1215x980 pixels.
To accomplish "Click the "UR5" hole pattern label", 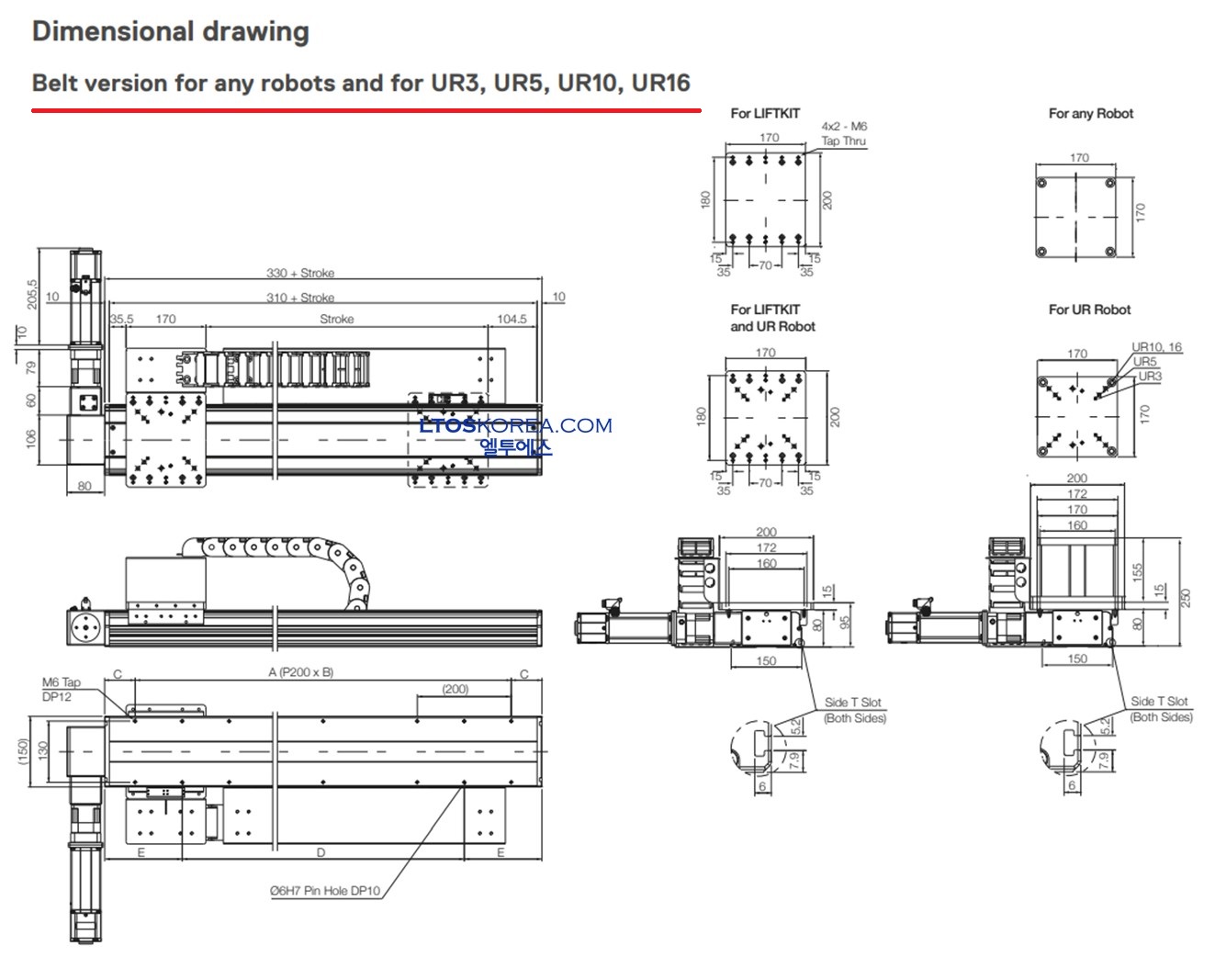I will click(x=1144, y=362).
